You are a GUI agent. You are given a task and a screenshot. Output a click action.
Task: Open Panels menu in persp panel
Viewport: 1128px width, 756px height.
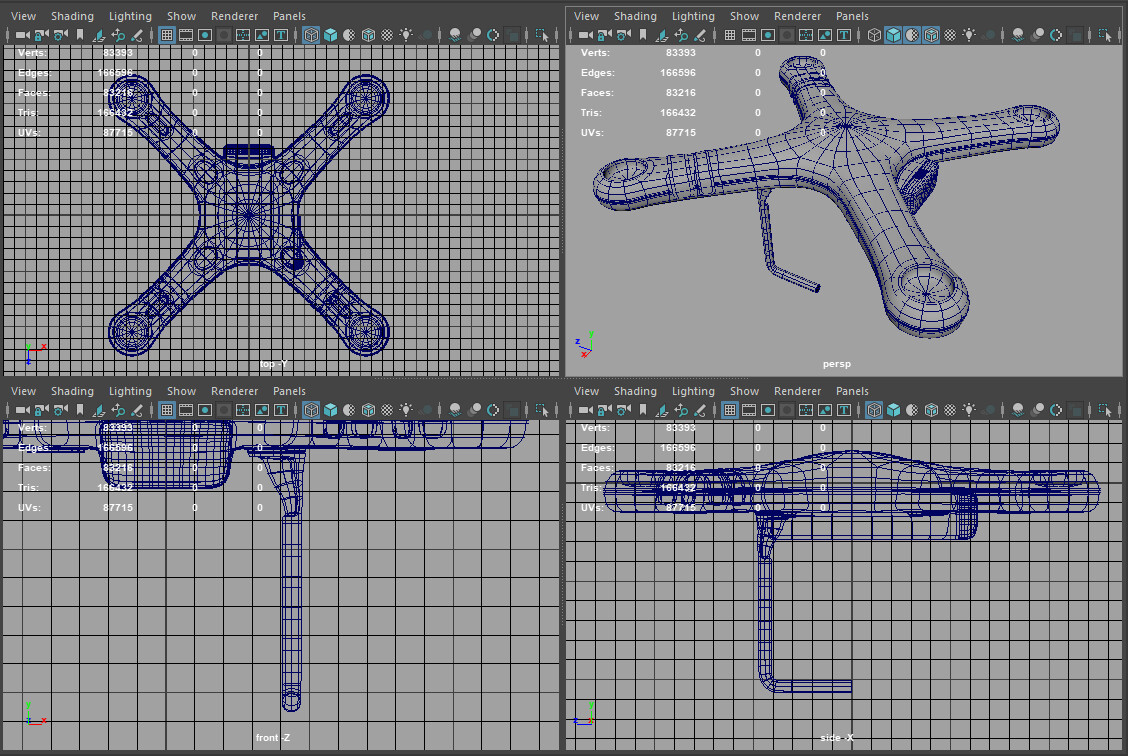[x=852, y=16]
